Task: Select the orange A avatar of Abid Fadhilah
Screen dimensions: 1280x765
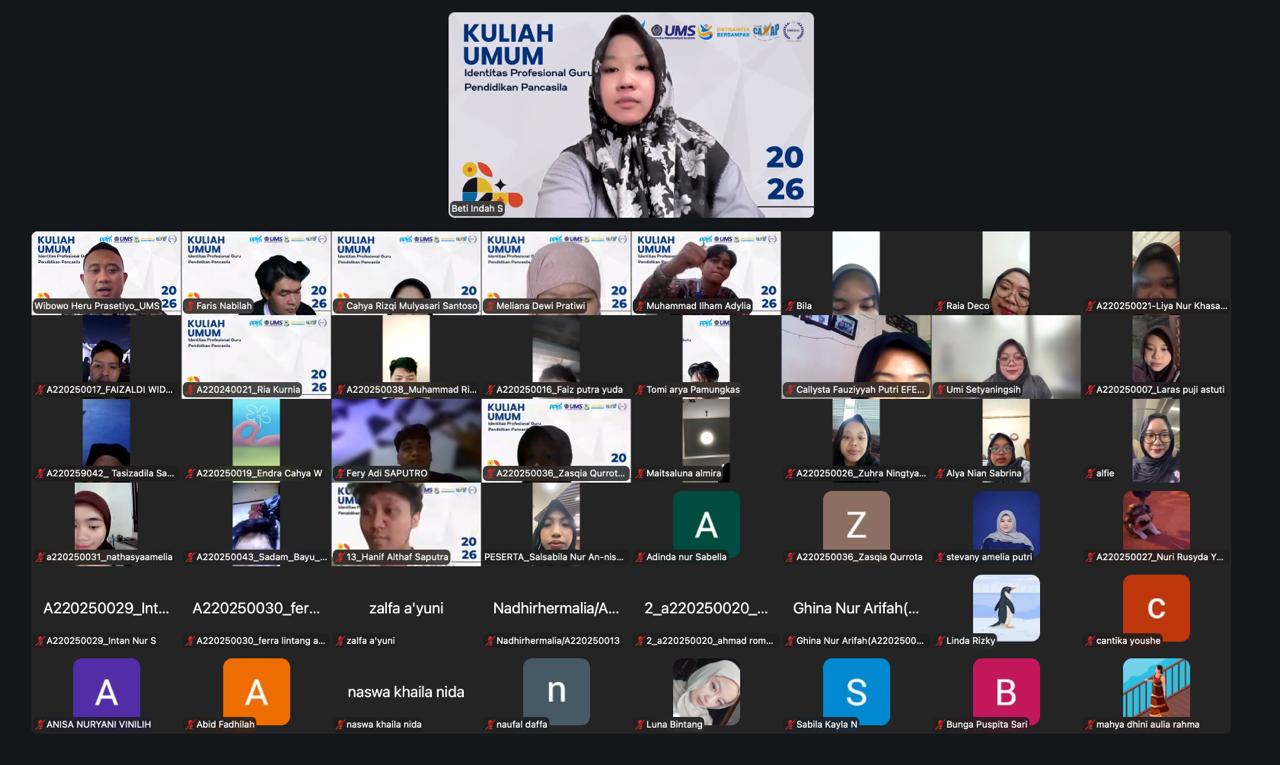Action: point(256,691)
